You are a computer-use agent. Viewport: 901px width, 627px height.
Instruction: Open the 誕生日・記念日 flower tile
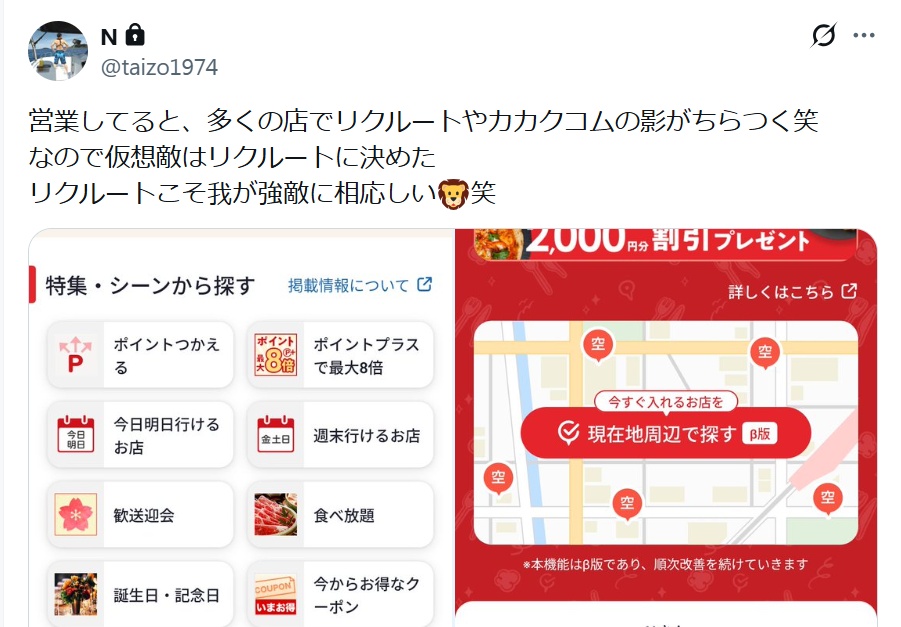pyautogui.click(x=140, y=594)
